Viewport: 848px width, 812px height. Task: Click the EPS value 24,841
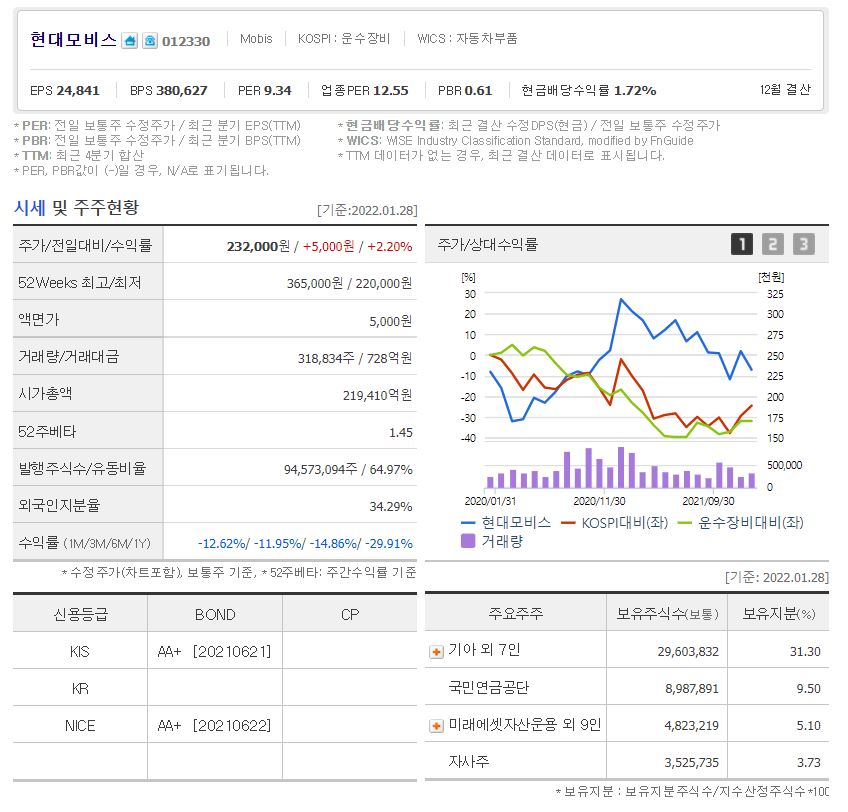click(x=78, y=90)
